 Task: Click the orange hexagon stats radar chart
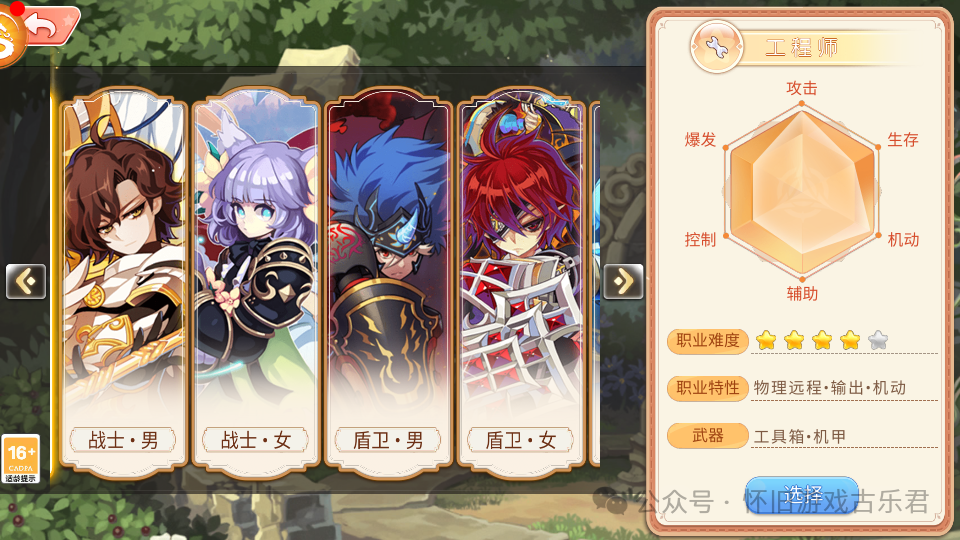pyautogui.click(x=802, y=190)
